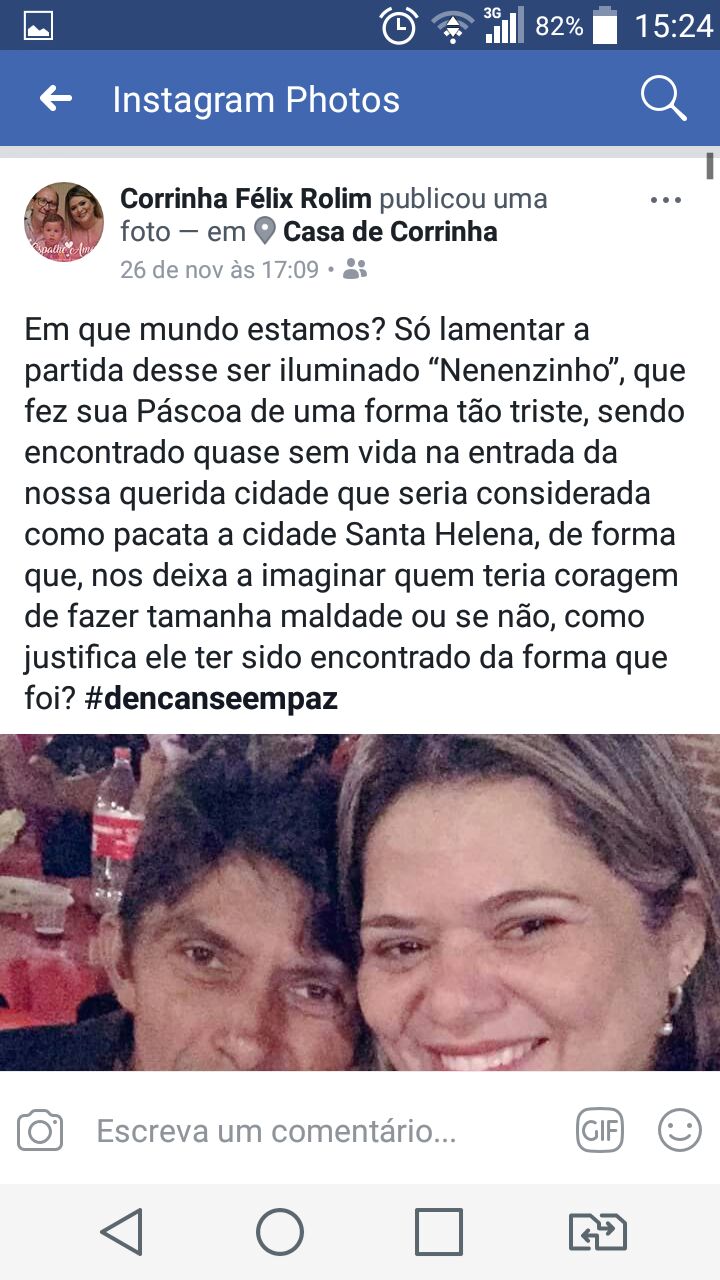Tap the back arrow in header

(x=56, y=98)
